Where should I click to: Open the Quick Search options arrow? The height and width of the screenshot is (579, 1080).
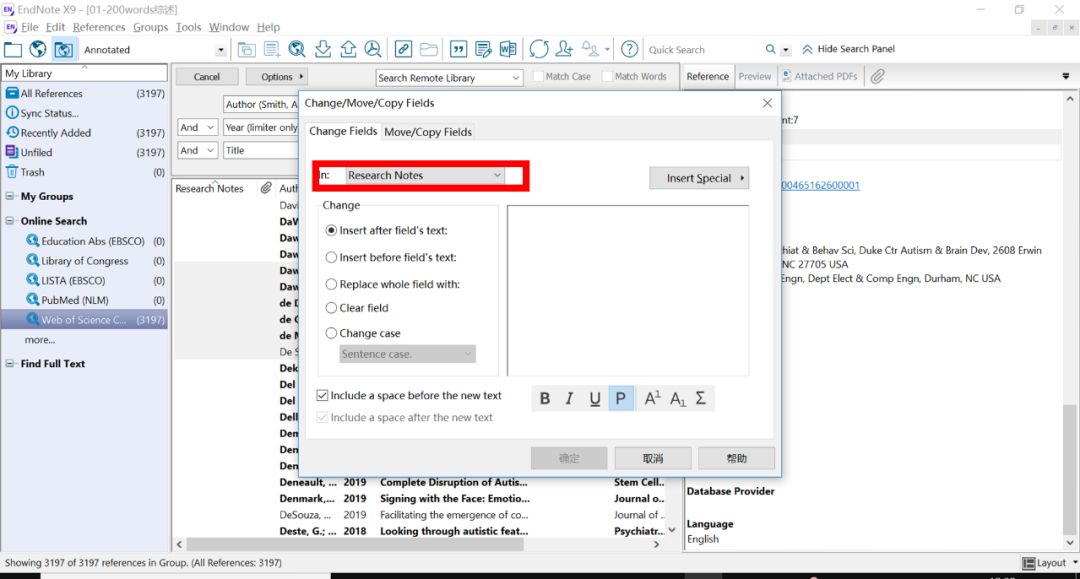(786, 50)
